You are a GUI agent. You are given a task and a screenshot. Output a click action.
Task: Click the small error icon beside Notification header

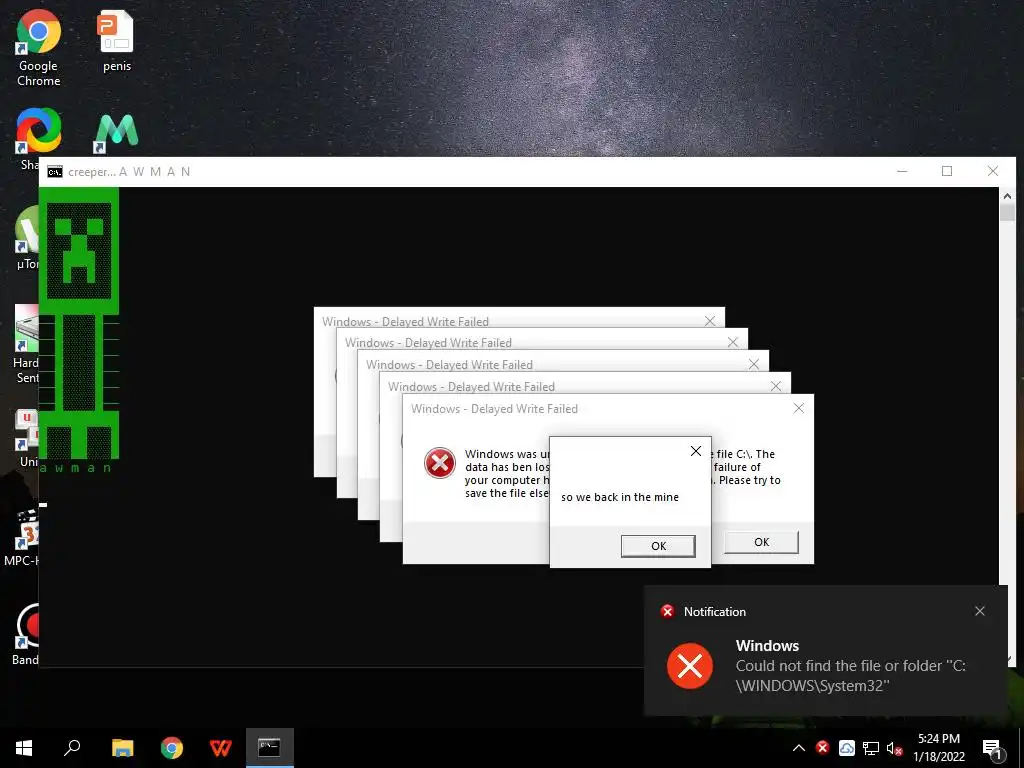click(x=667, y=611)
